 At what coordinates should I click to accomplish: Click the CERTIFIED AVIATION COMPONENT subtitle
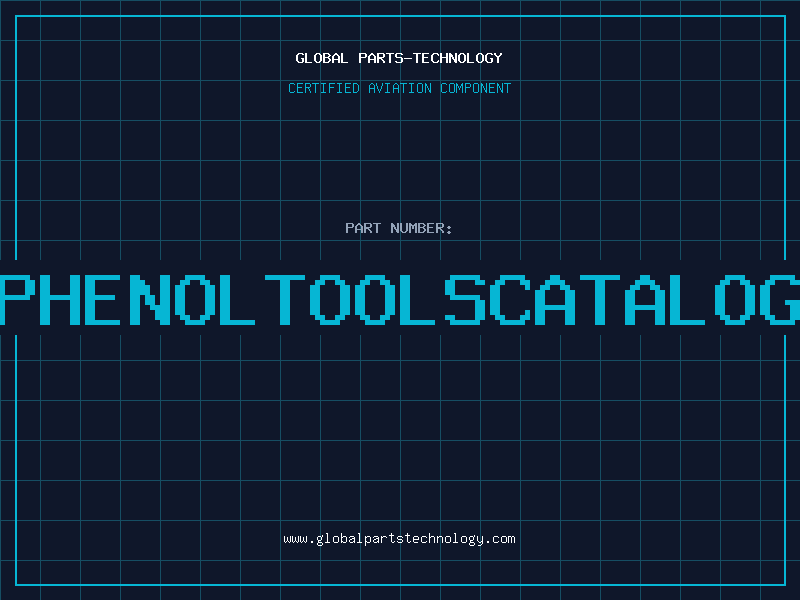point(399,88)
